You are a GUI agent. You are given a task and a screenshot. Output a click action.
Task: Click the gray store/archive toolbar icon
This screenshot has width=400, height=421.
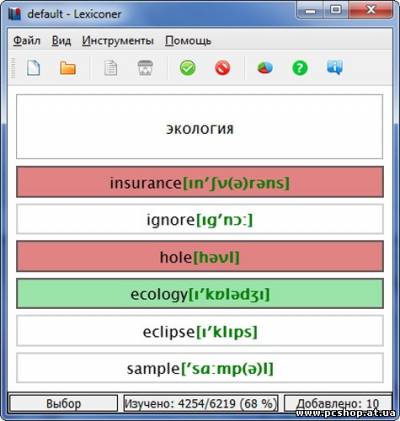point(145,68)
